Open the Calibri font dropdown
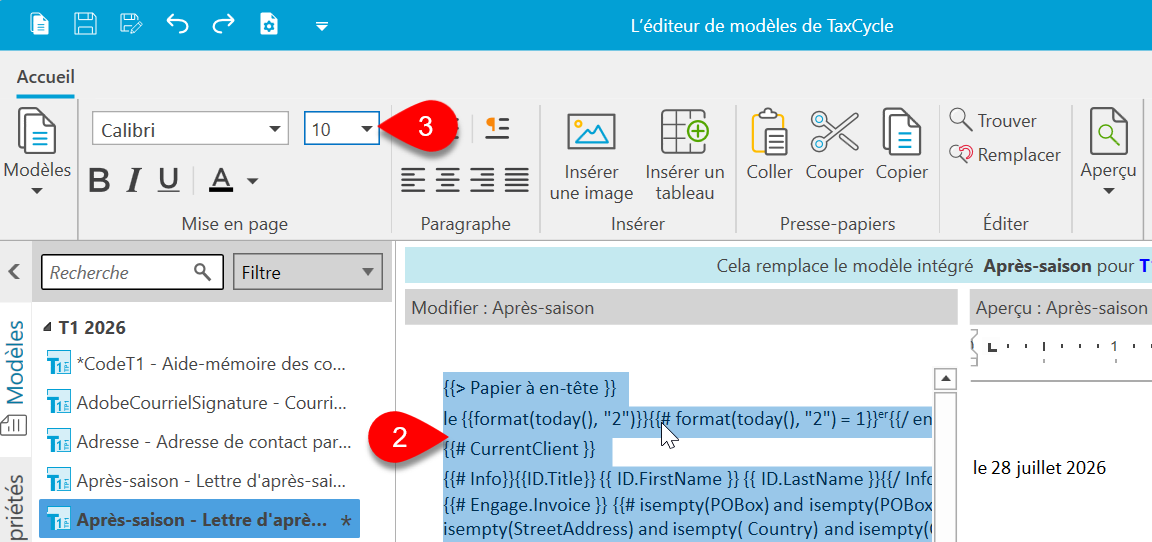Viewport: 1152px width, 542px height. point(190,129)
